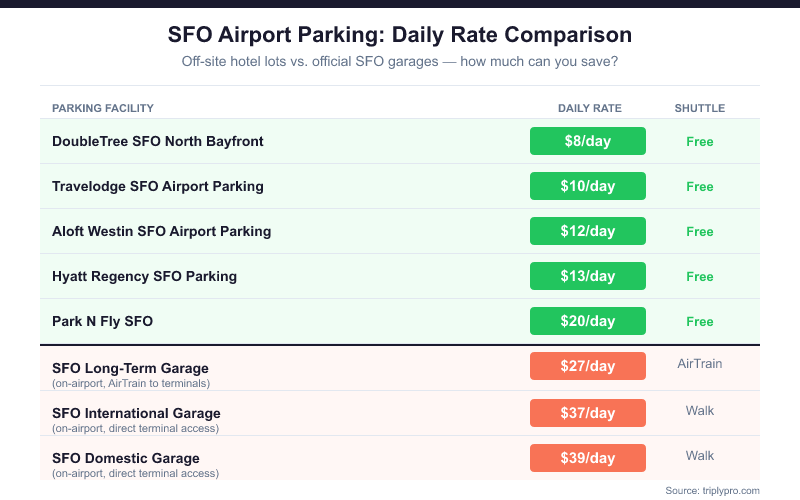Click the $10/day rate badge
The height and width of the screenshot is (500, 800).
point(587,186)
